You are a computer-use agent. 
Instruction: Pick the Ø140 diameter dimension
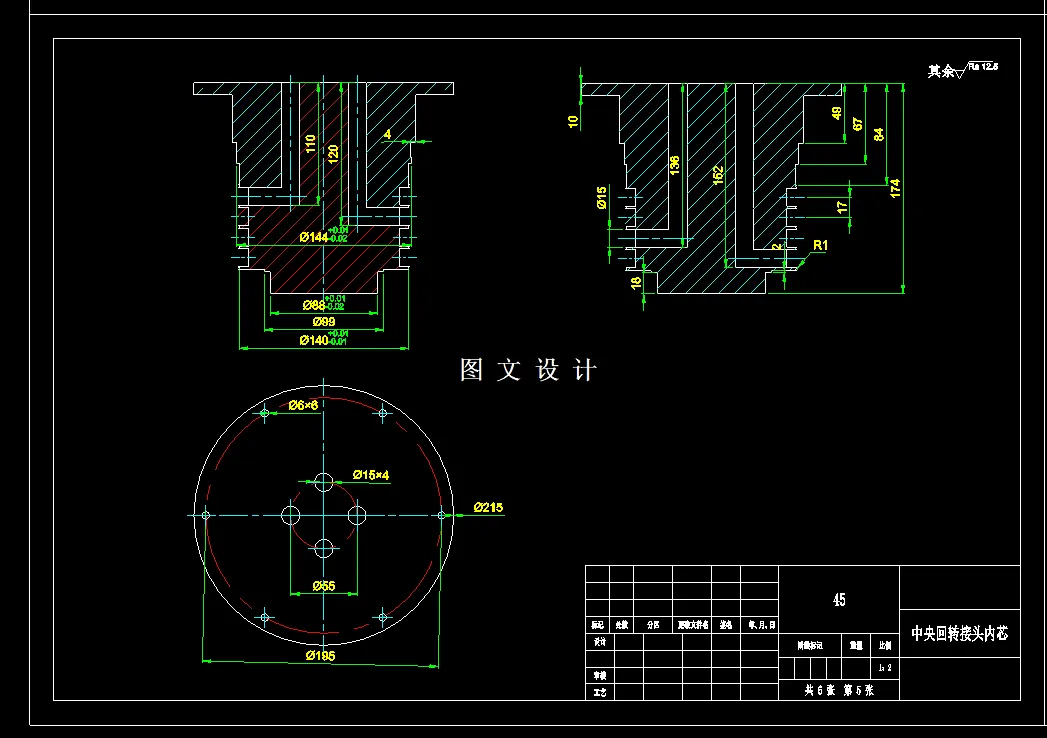click(x=315, y=341)
